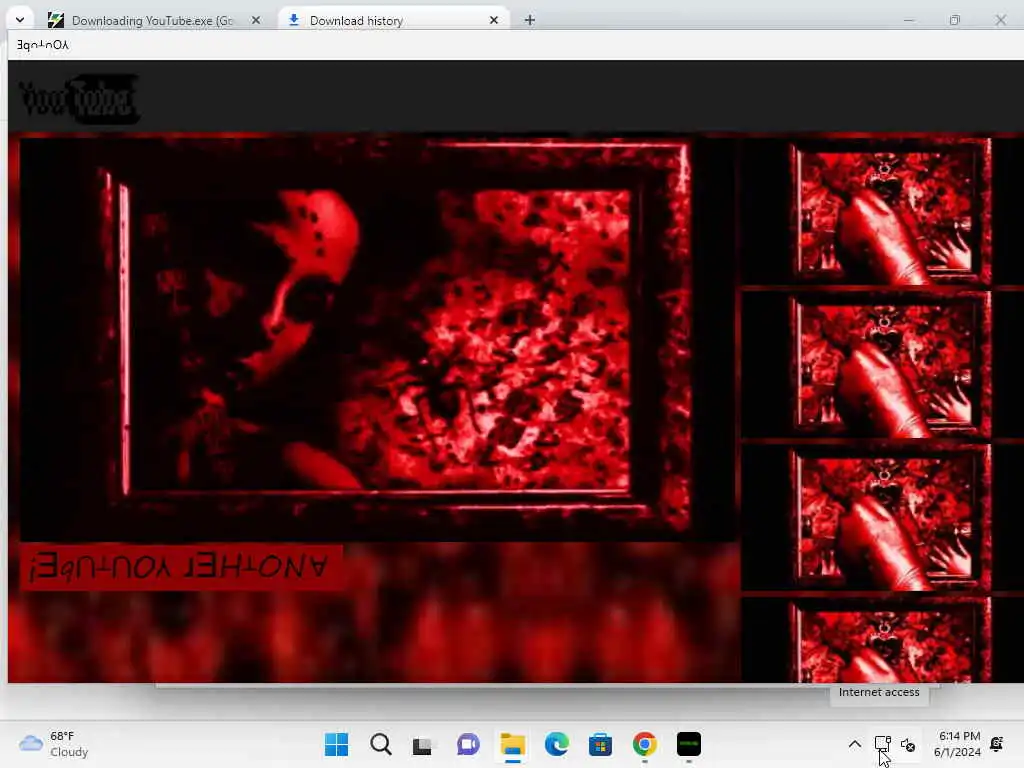Open Microsoft Store from the taskbar
Screen dimensions: 1024x768
click(600, 744)
